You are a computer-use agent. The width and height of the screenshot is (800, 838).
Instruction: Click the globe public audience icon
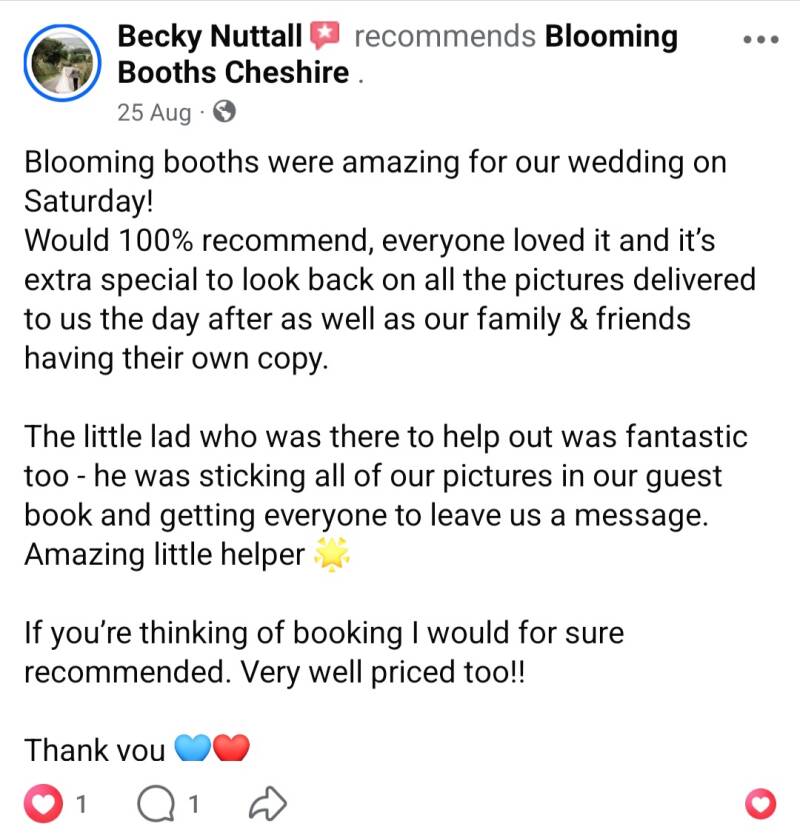pos(225,112)
